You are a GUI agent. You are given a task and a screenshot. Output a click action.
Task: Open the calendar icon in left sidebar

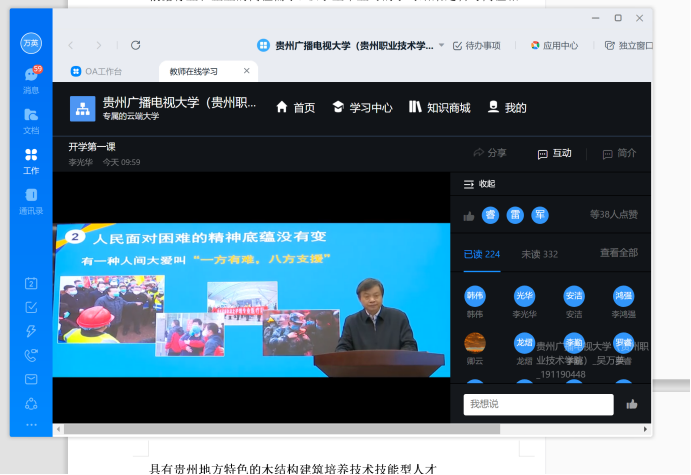[x=31, y=283]
